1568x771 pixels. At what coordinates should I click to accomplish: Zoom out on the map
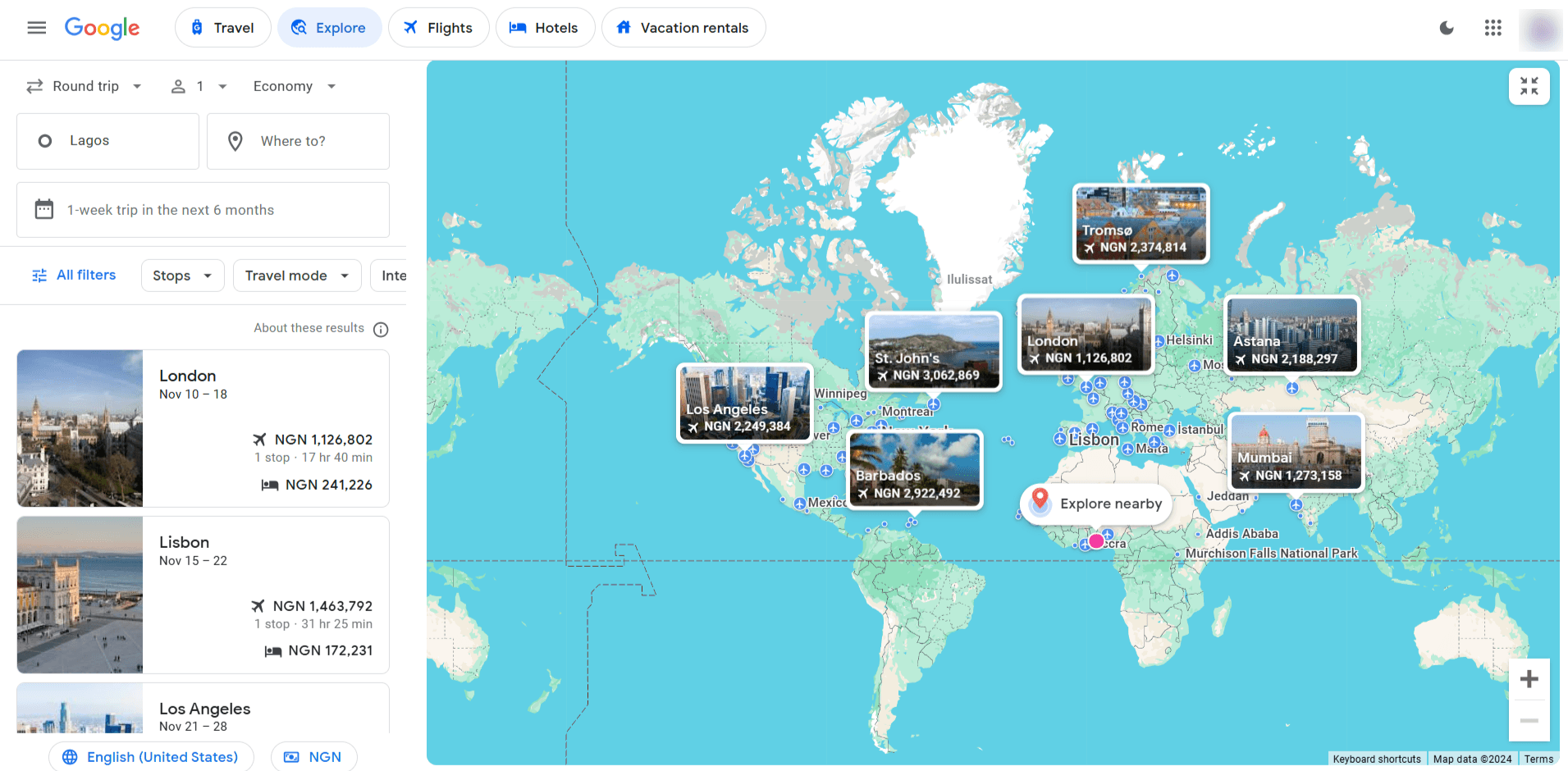pos(1529,721)
